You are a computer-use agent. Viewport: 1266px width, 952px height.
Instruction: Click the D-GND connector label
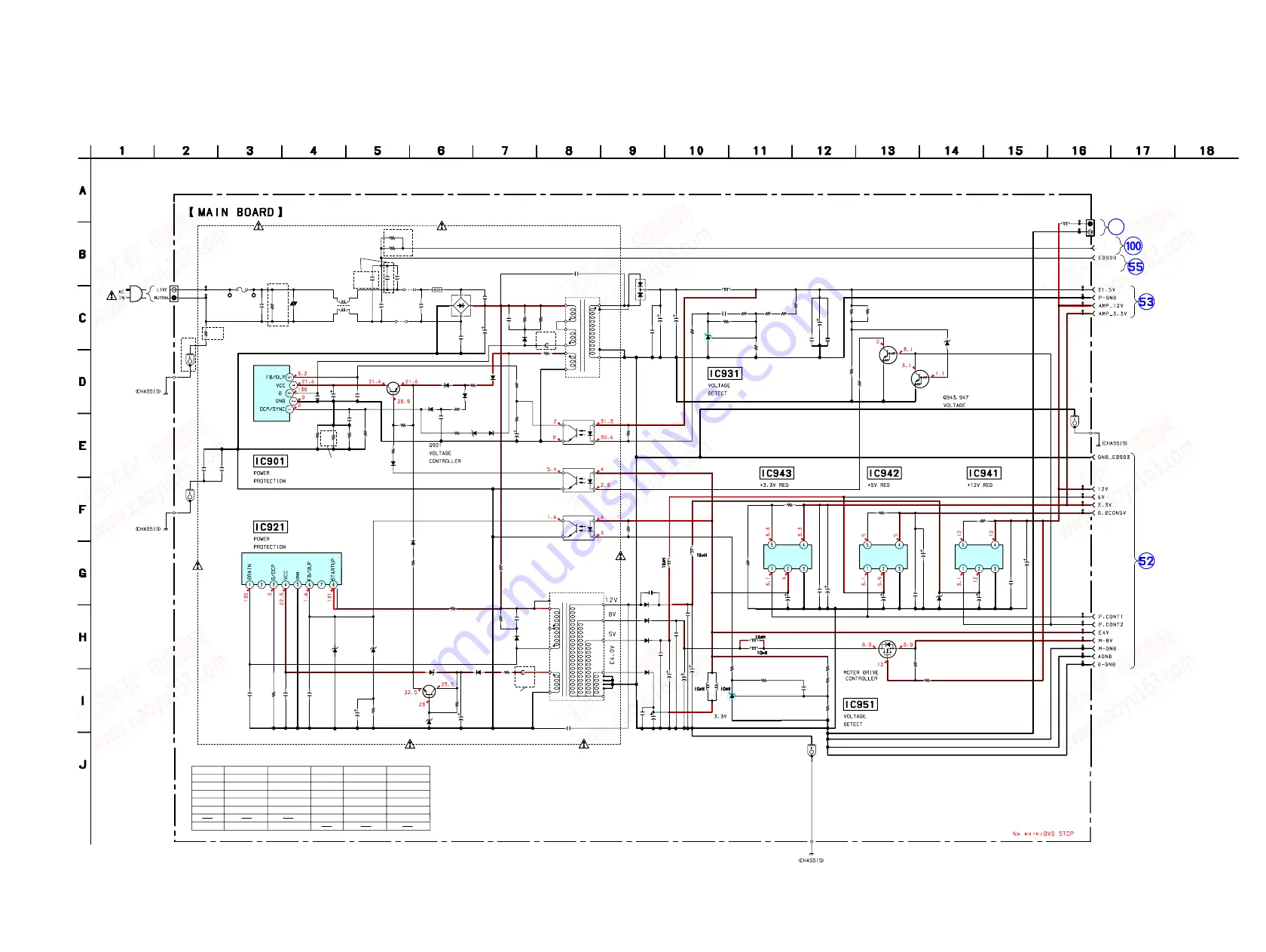click(1106, 665)
